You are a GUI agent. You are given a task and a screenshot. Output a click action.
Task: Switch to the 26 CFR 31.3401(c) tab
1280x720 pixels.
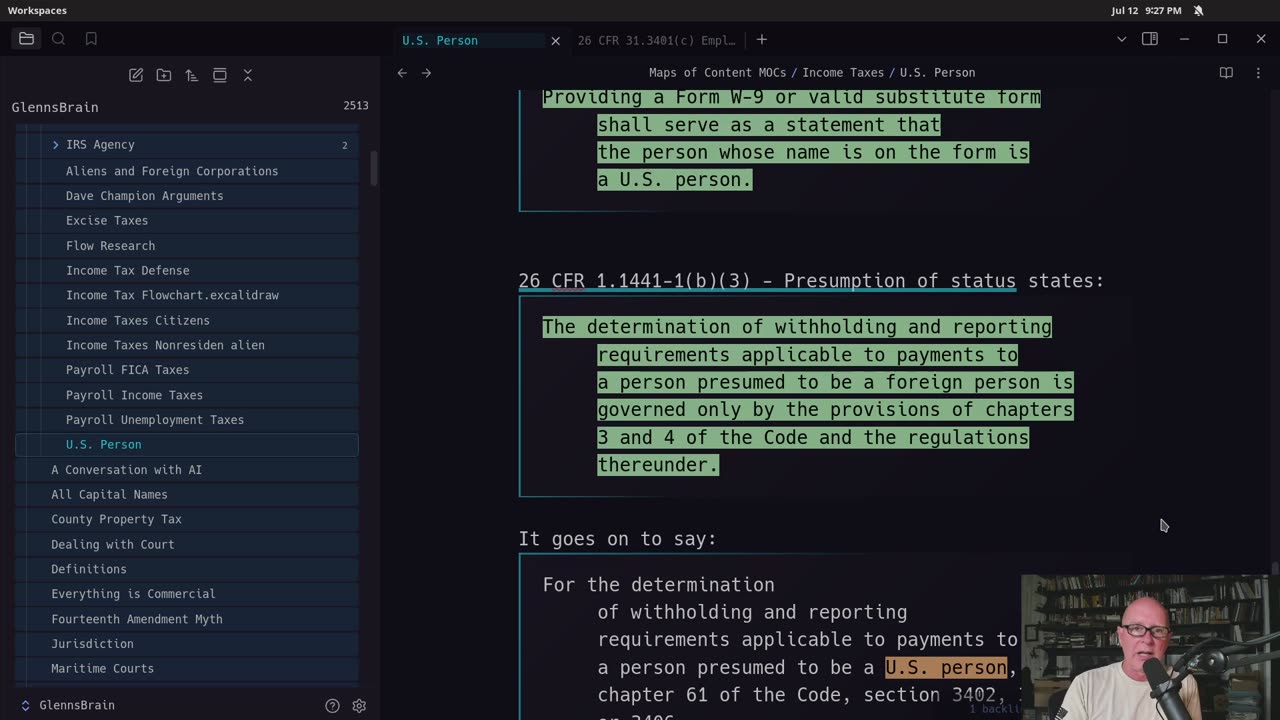[656, 40]
